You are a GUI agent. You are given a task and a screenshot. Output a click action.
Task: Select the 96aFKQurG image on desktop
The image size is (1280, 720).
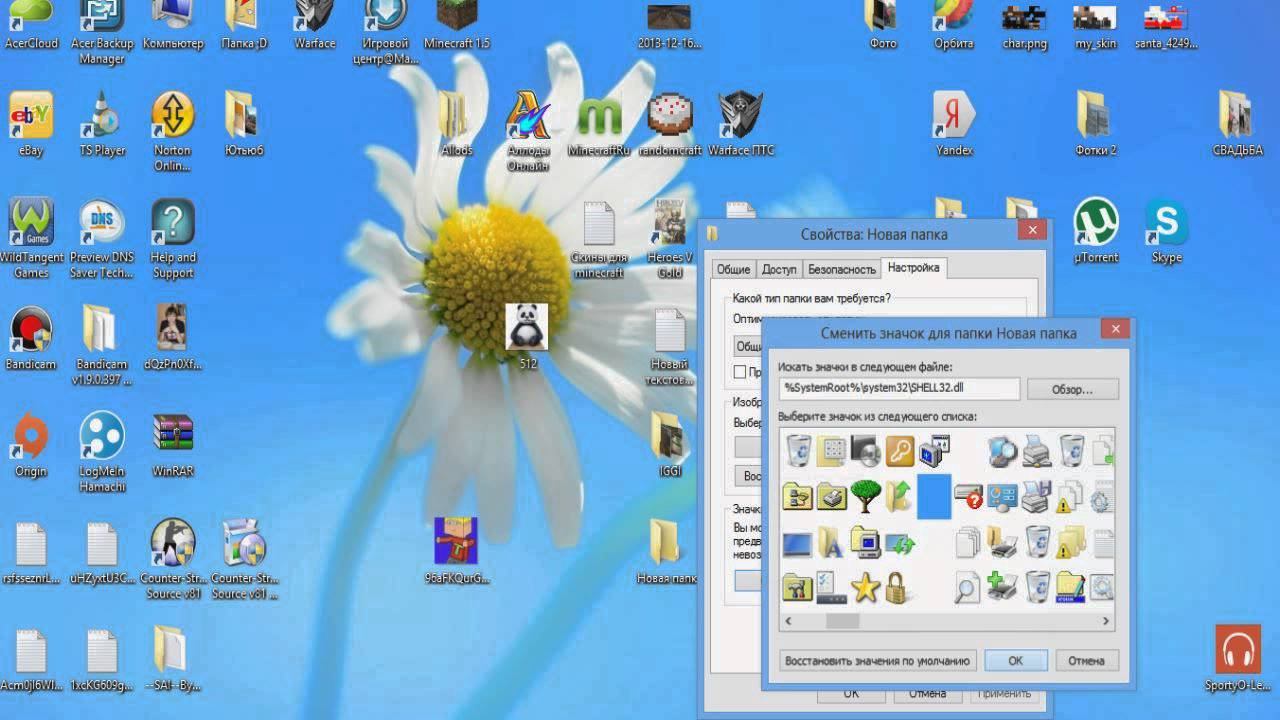(x=457, y=551)
